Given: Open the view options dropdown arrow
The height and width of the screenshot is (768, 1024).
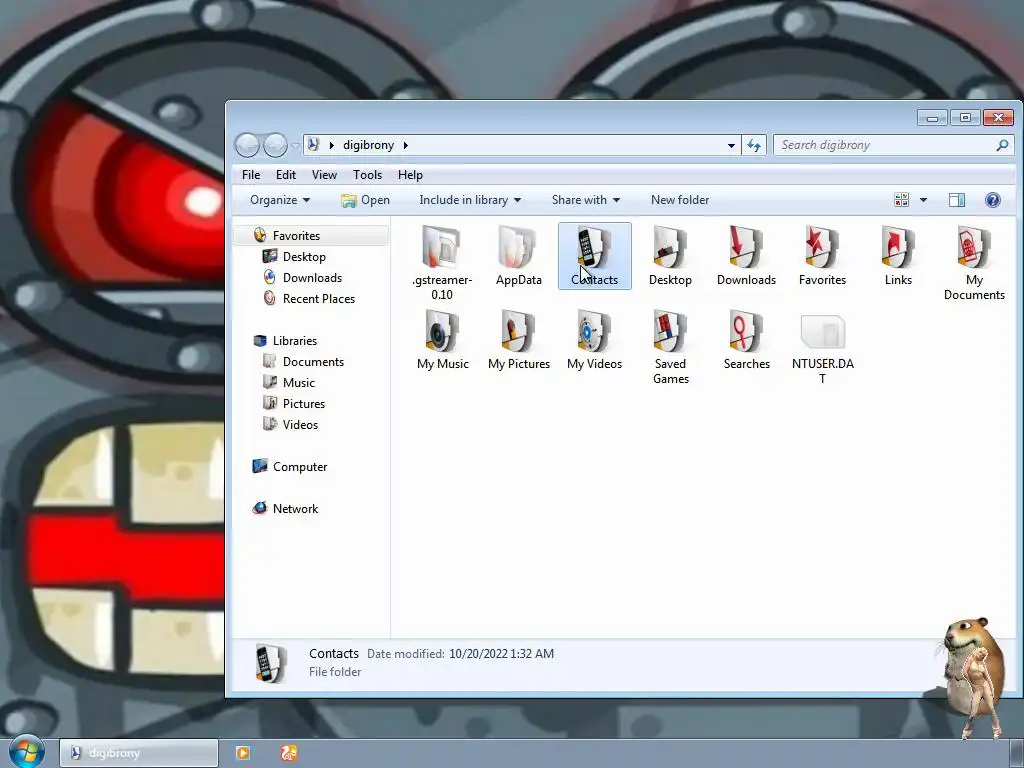Looking at the screenshot, I should [x=923, y=200].
